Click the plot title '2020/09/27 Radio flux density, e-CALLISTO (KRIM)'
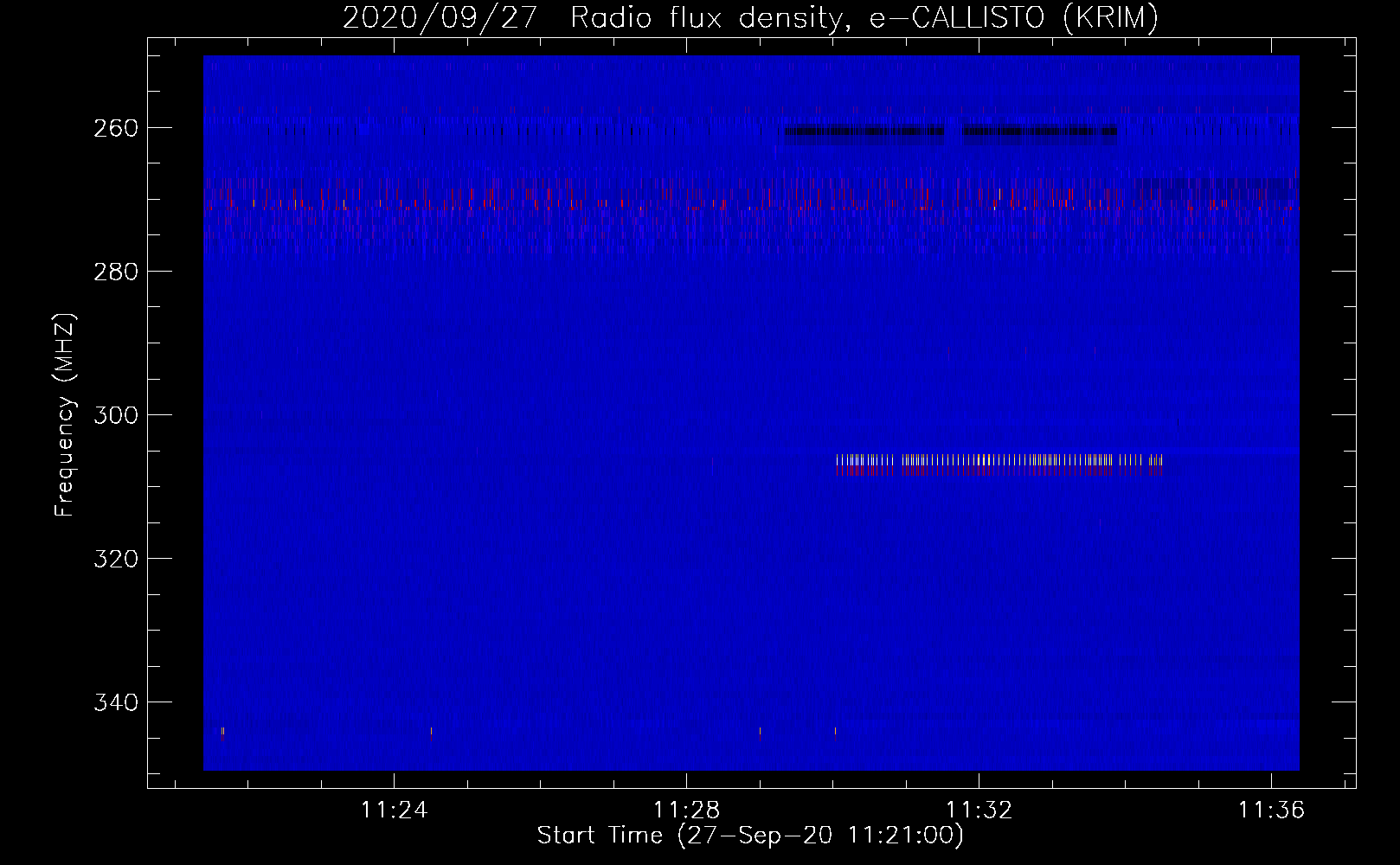The height and width of the screenshot is (865, 1400). [750, 17]
